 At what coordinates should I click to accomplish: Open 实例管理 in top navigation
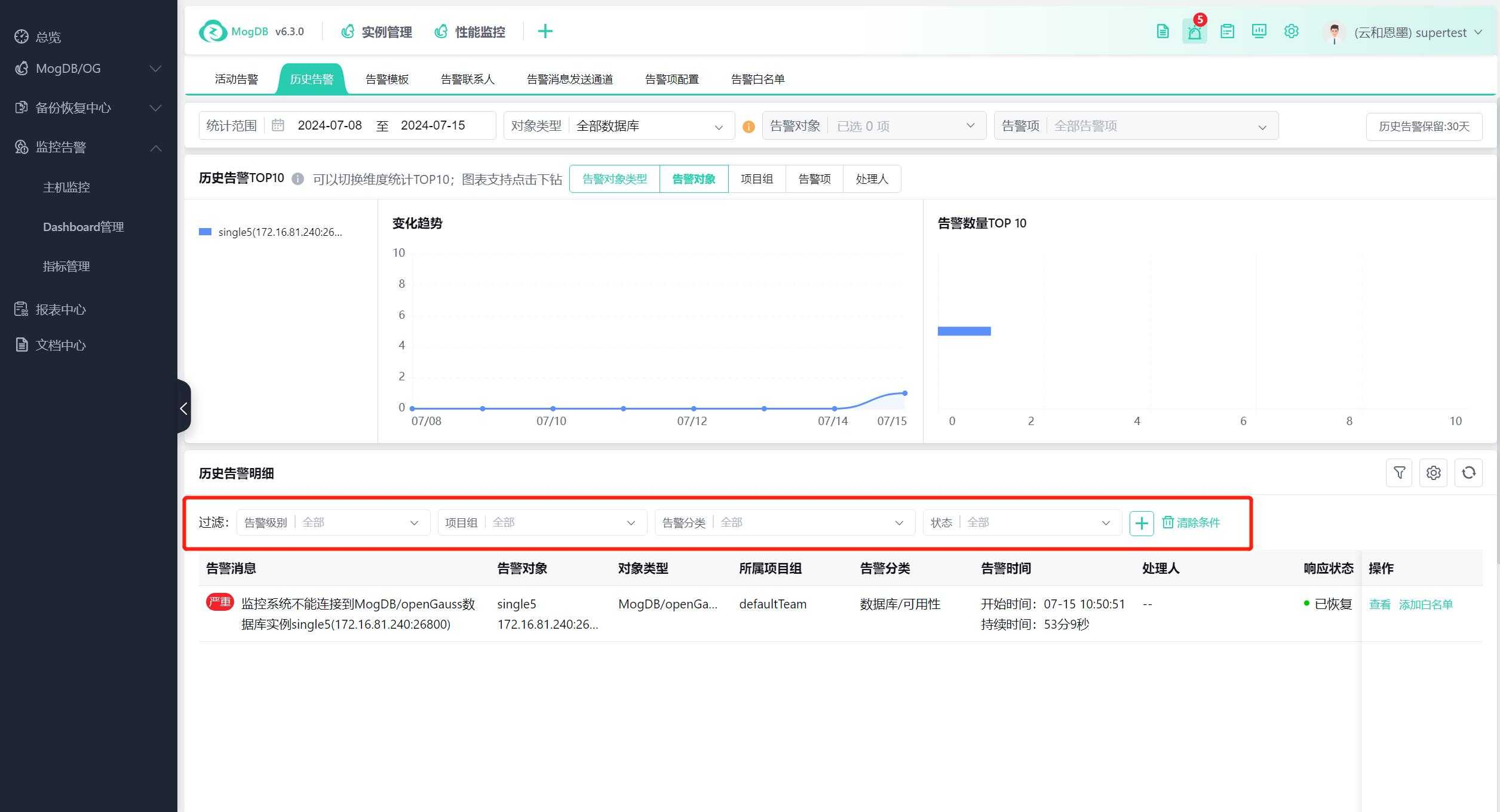click(377, 32)
